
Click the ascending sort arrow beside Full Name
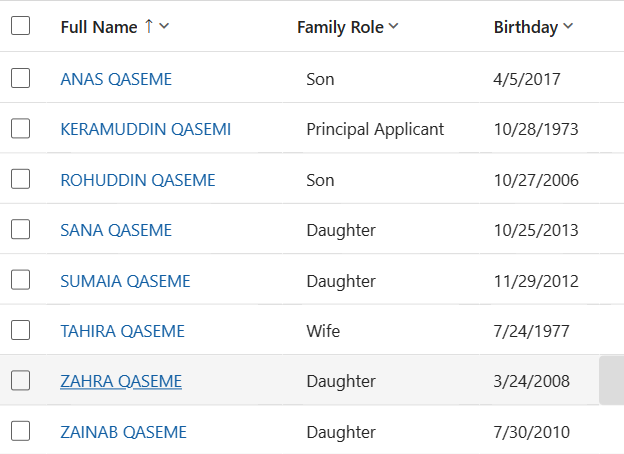pos(149,26)
